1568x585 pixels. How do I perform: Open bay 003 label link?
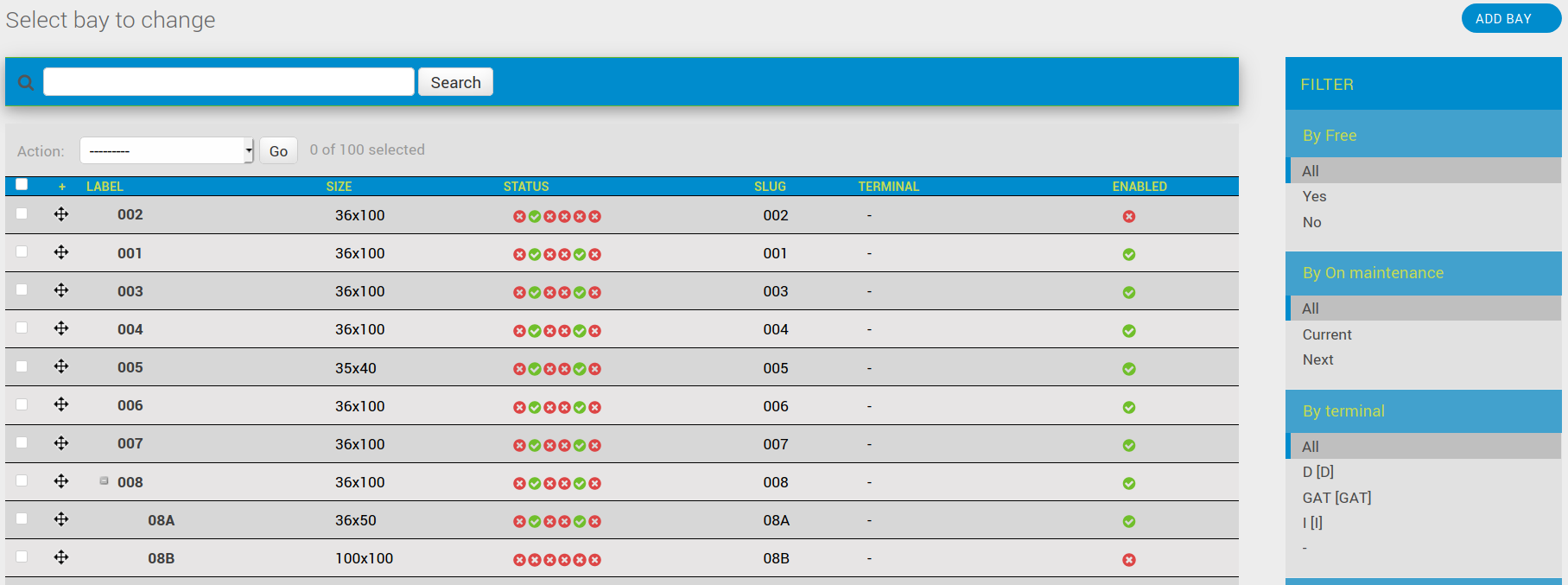130,291
